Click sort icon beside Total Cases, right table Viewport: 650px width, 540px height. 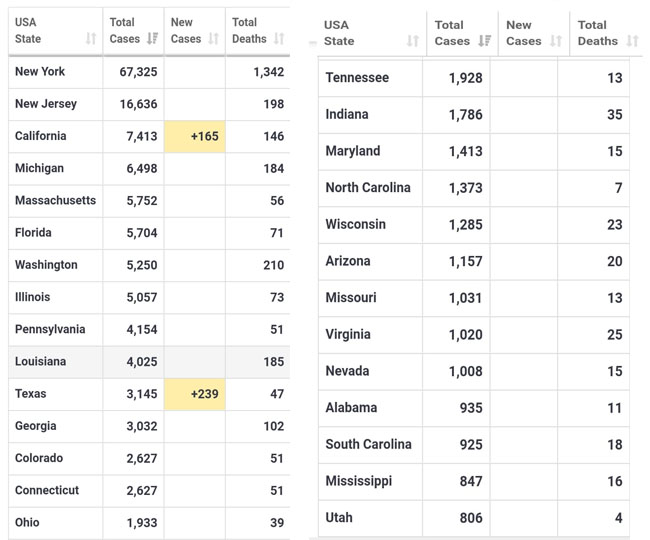coord(485,42)
